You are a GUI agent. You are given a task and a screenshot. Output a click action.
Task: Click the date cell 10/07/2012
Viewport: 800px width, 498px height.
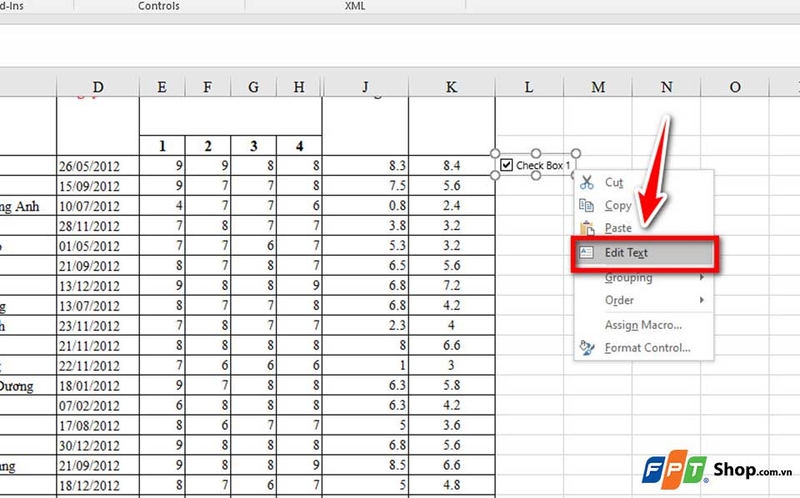tap(98, 206)
